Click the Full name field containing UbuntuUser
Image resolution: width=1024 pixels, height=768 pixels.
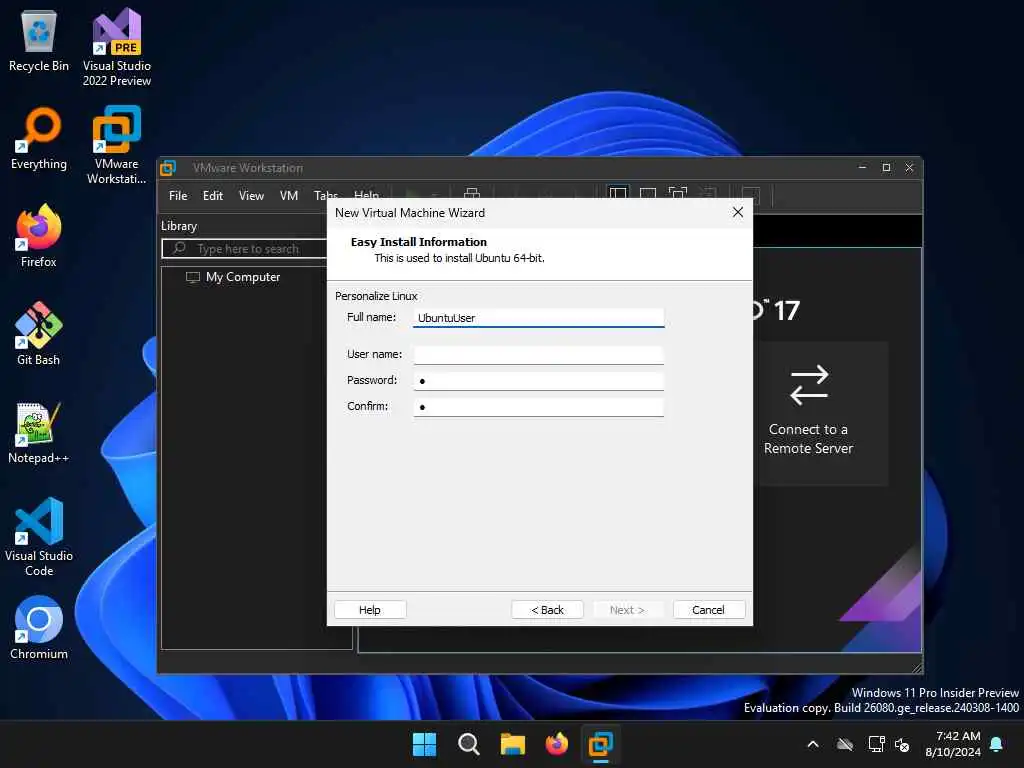539,317
